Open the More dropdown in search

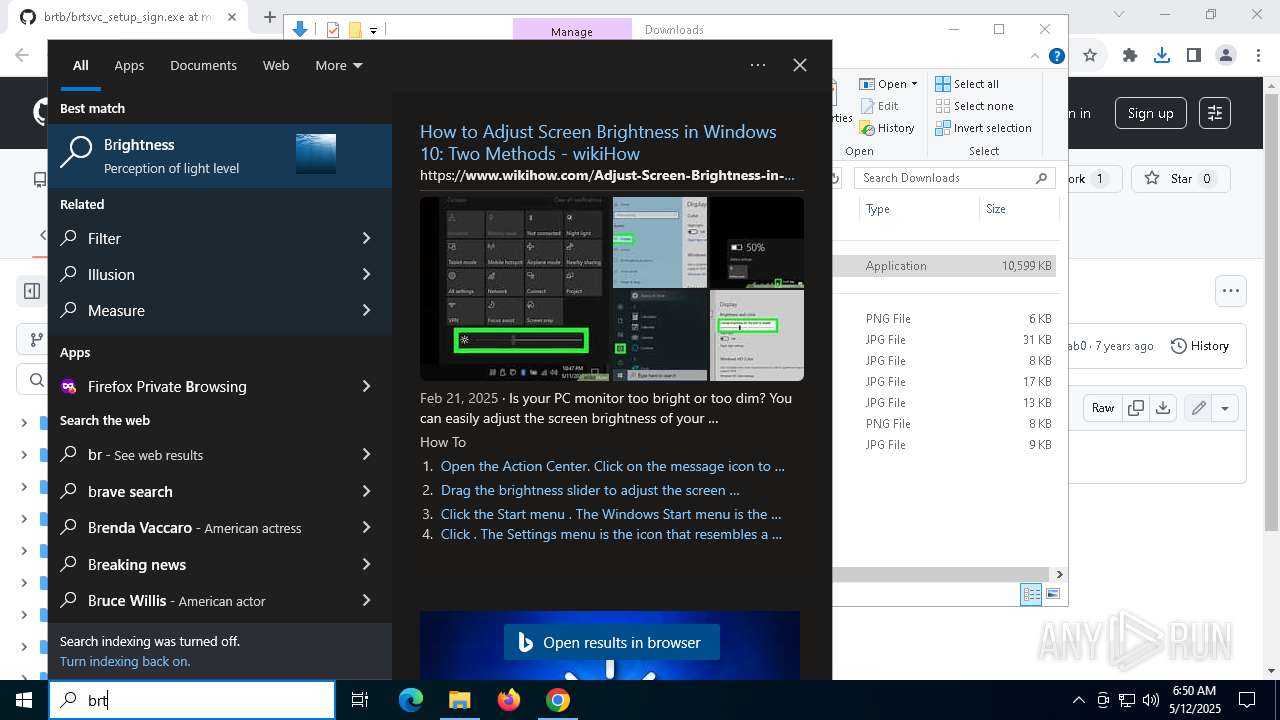[x=339, y=65]
